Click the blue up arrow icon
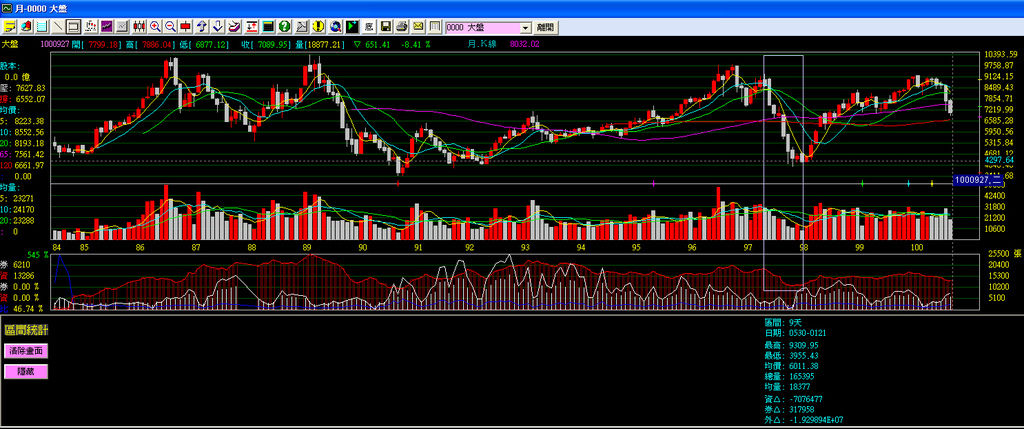Screen dimensions: 1024x429 (x=202, y=27)
